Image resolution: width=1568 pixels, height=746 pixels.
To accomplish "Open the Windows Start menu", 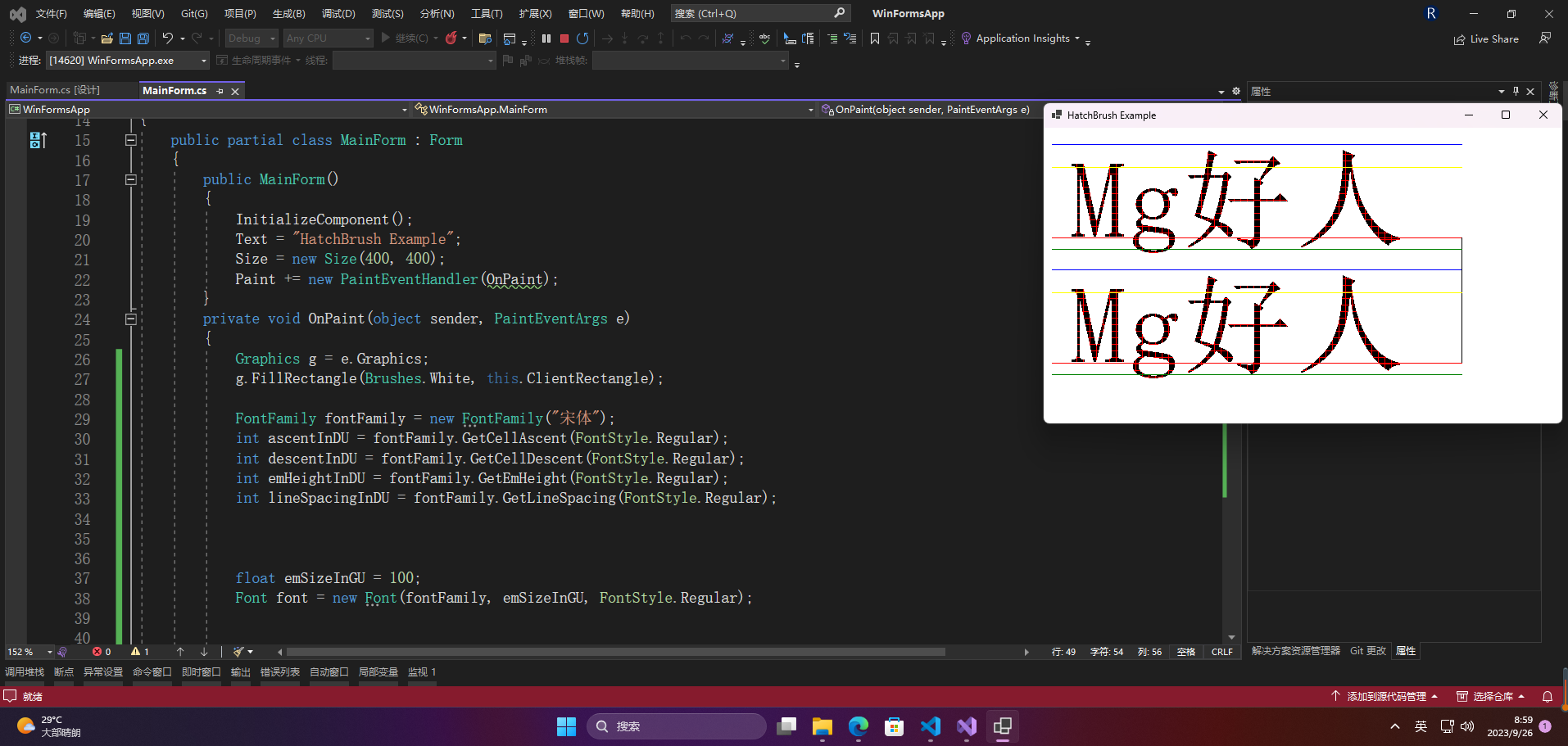I will [566, 726].
